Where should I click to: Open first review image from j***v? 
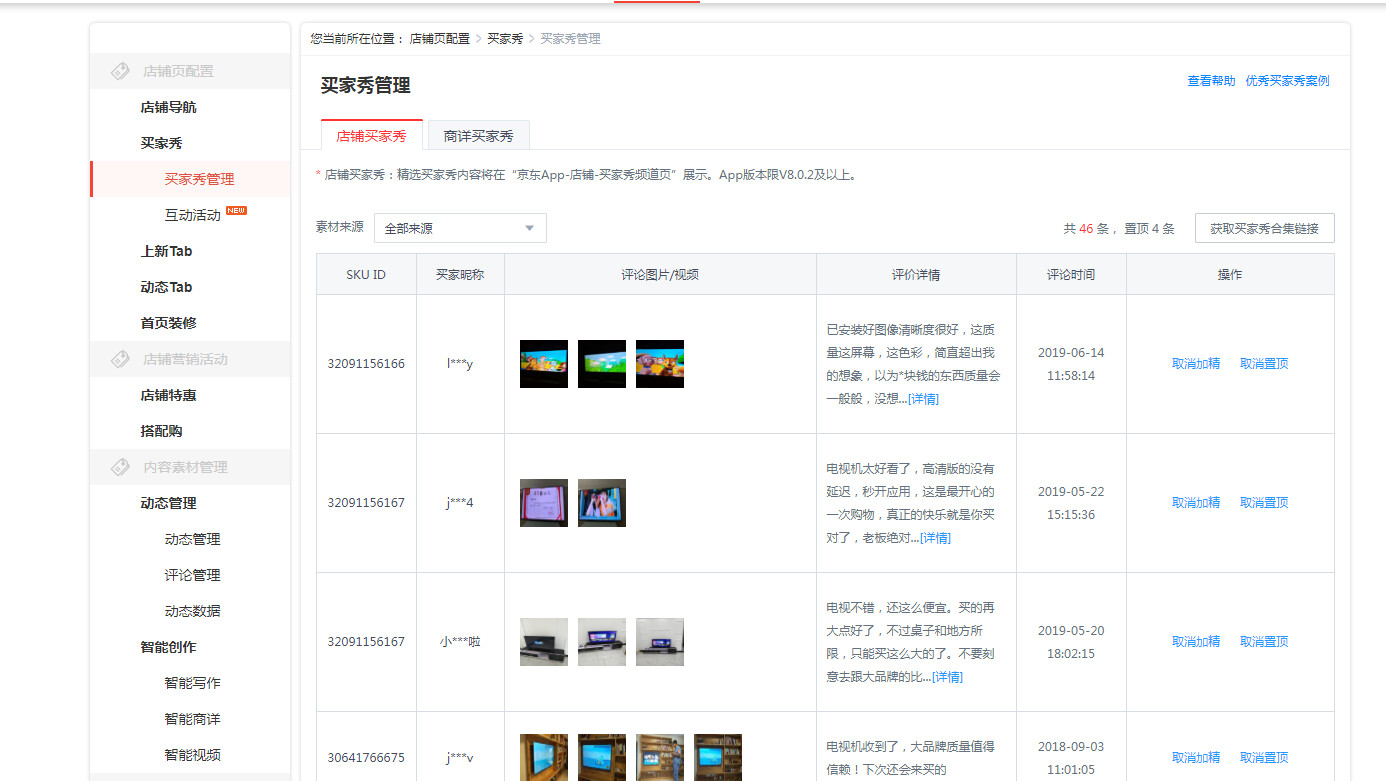point(544,757)
